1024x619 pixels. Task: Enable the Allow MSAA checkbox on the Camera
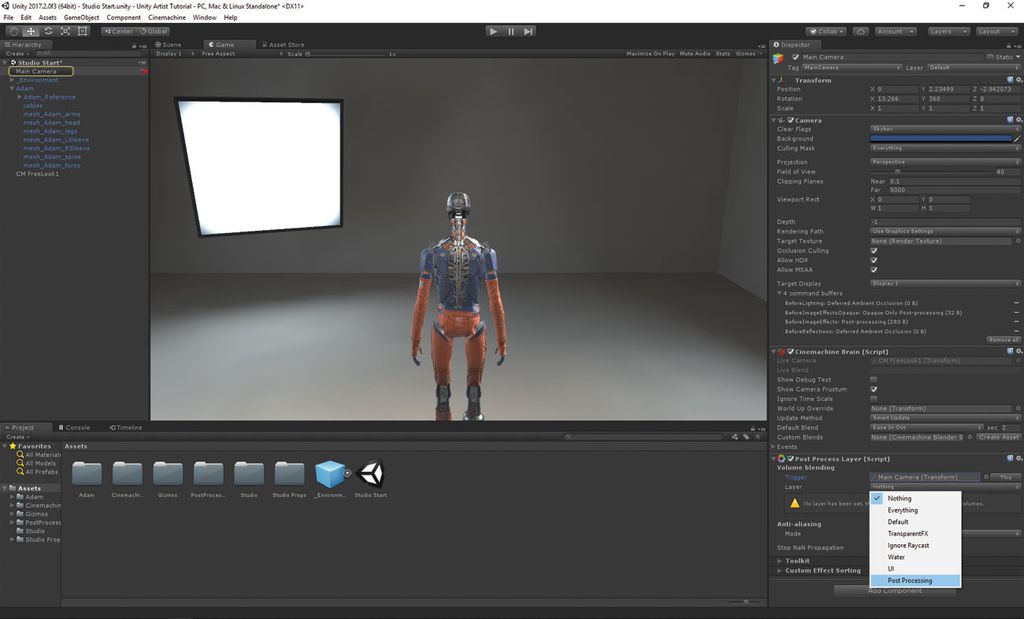(x=873, y=270)
